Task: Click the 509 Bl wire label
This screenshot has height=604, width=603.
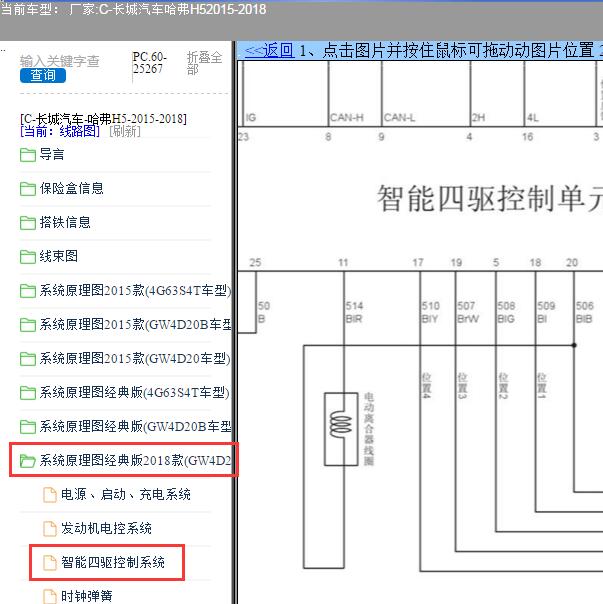Action: coord(546,312)
